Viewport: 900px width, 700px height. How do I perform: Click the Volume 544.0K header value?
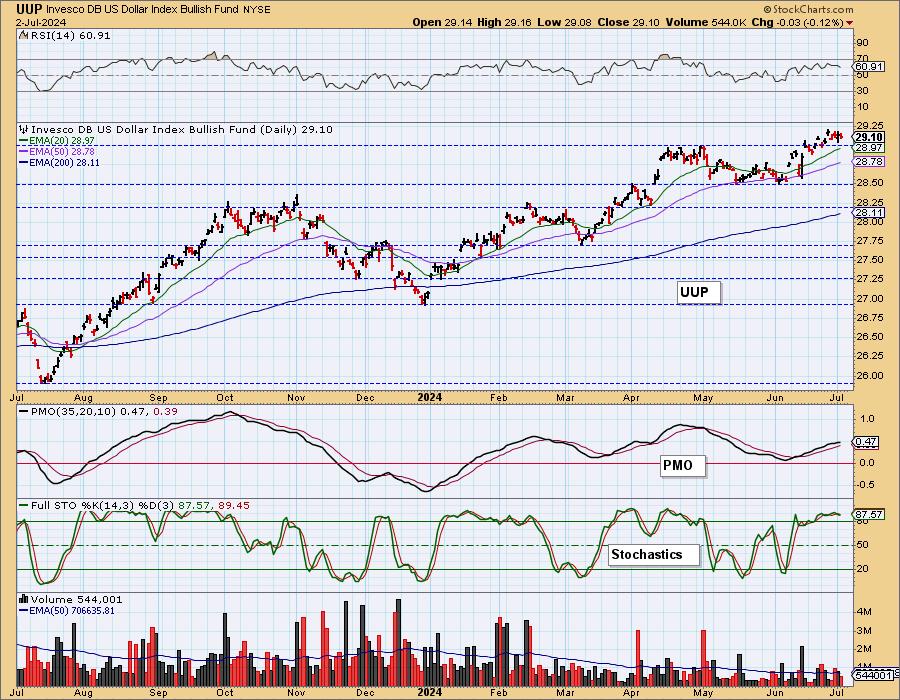tap(706, 22)
